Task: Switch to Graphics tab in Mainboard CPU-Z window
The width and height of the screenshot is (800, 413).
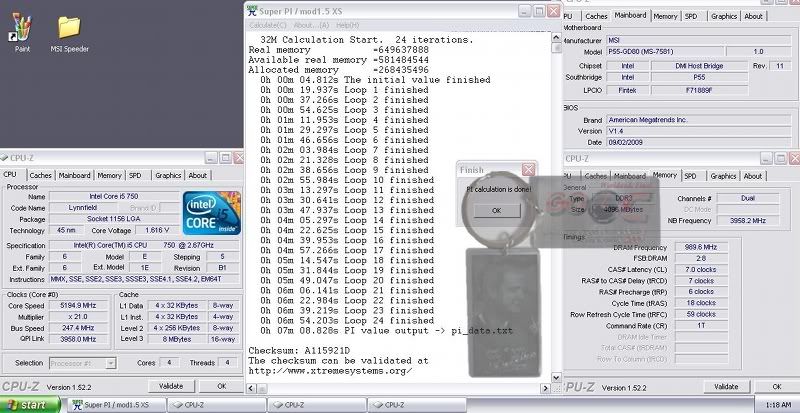Action: pyautogui.click(x=724, y=16)
